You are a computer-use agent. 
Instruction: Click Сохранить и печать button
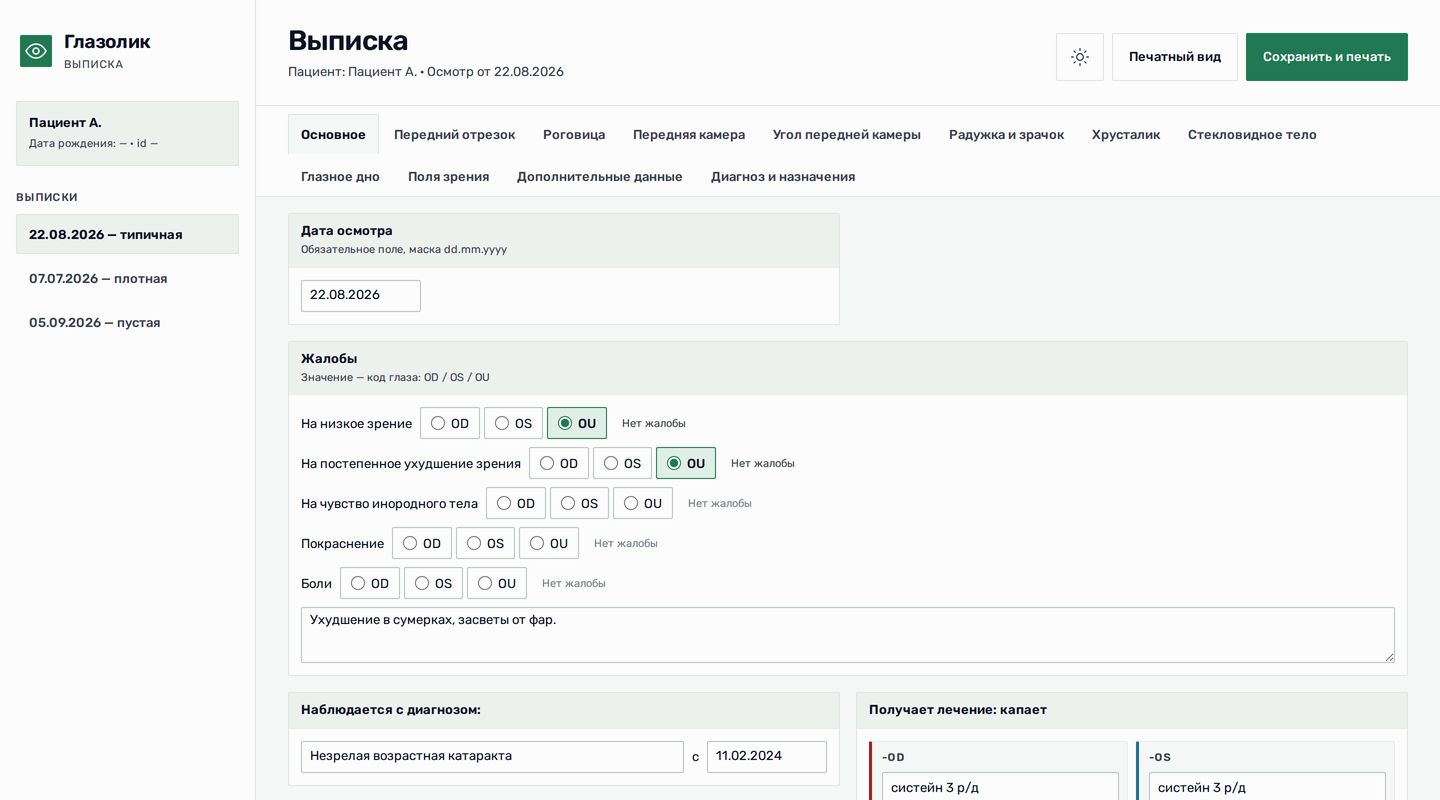tap(1327, 57)
